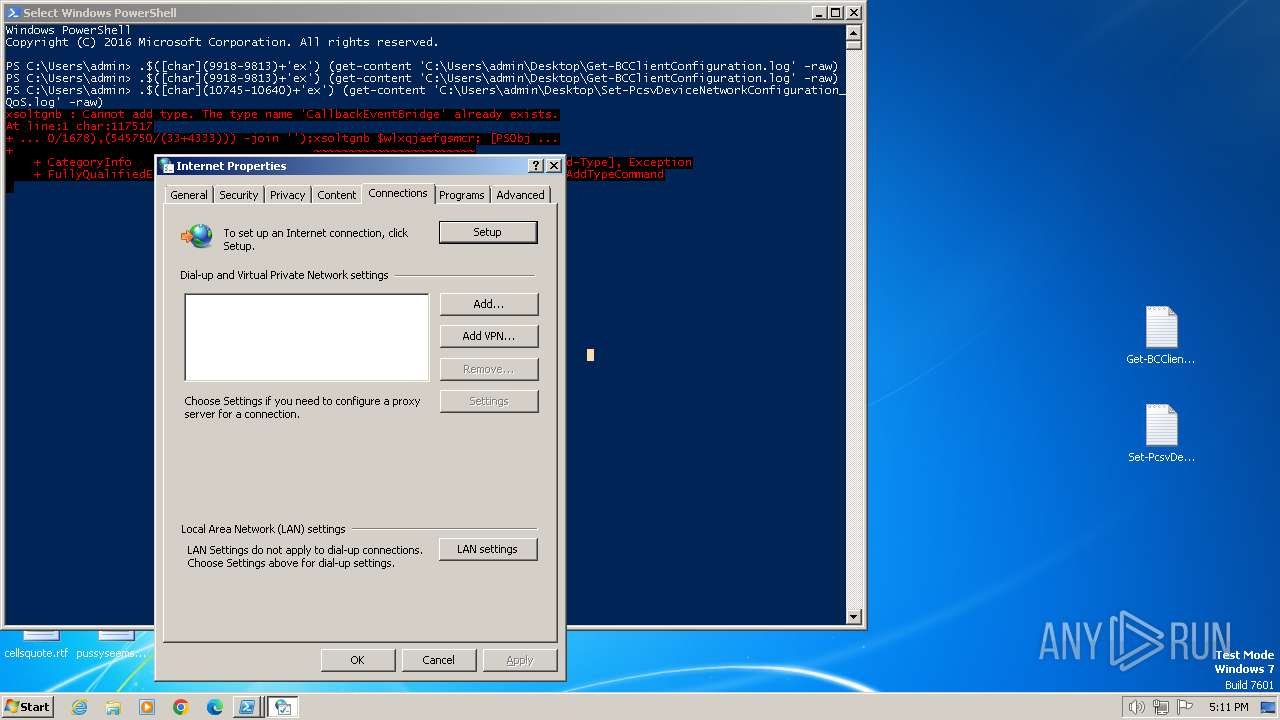
Task: Select the Get-BCClien... file on the desktop
Action: pyautogui.click(x=1161, y=336)
